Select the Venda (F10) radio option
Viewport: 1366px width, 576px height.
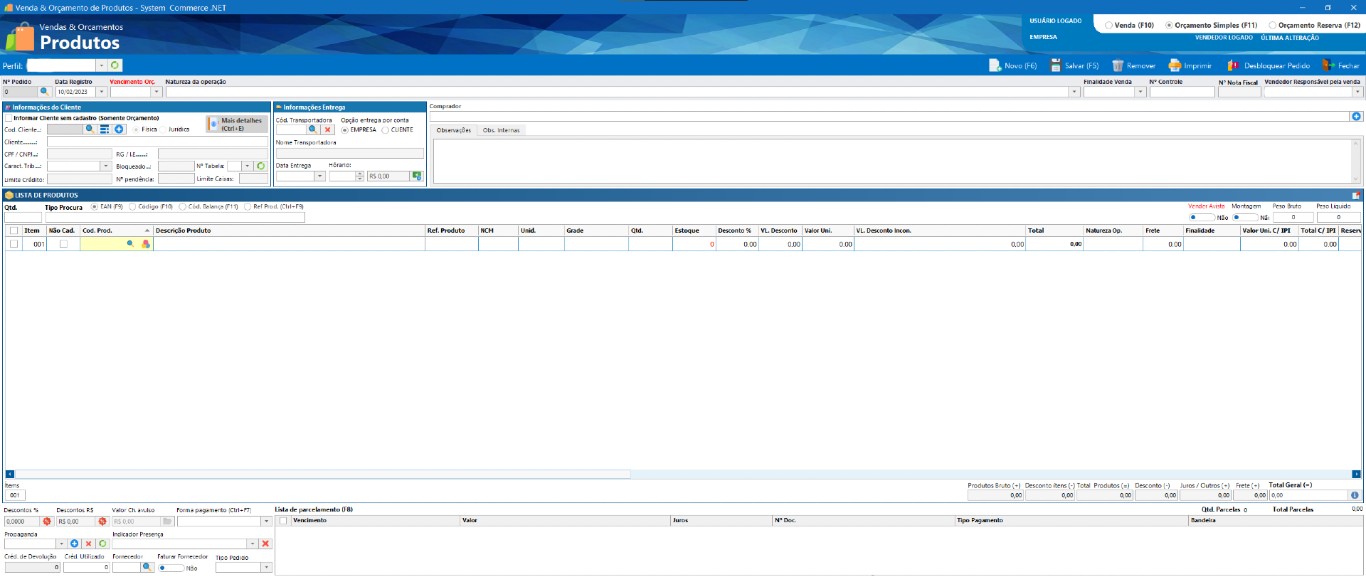click(x=1108, y=25)
